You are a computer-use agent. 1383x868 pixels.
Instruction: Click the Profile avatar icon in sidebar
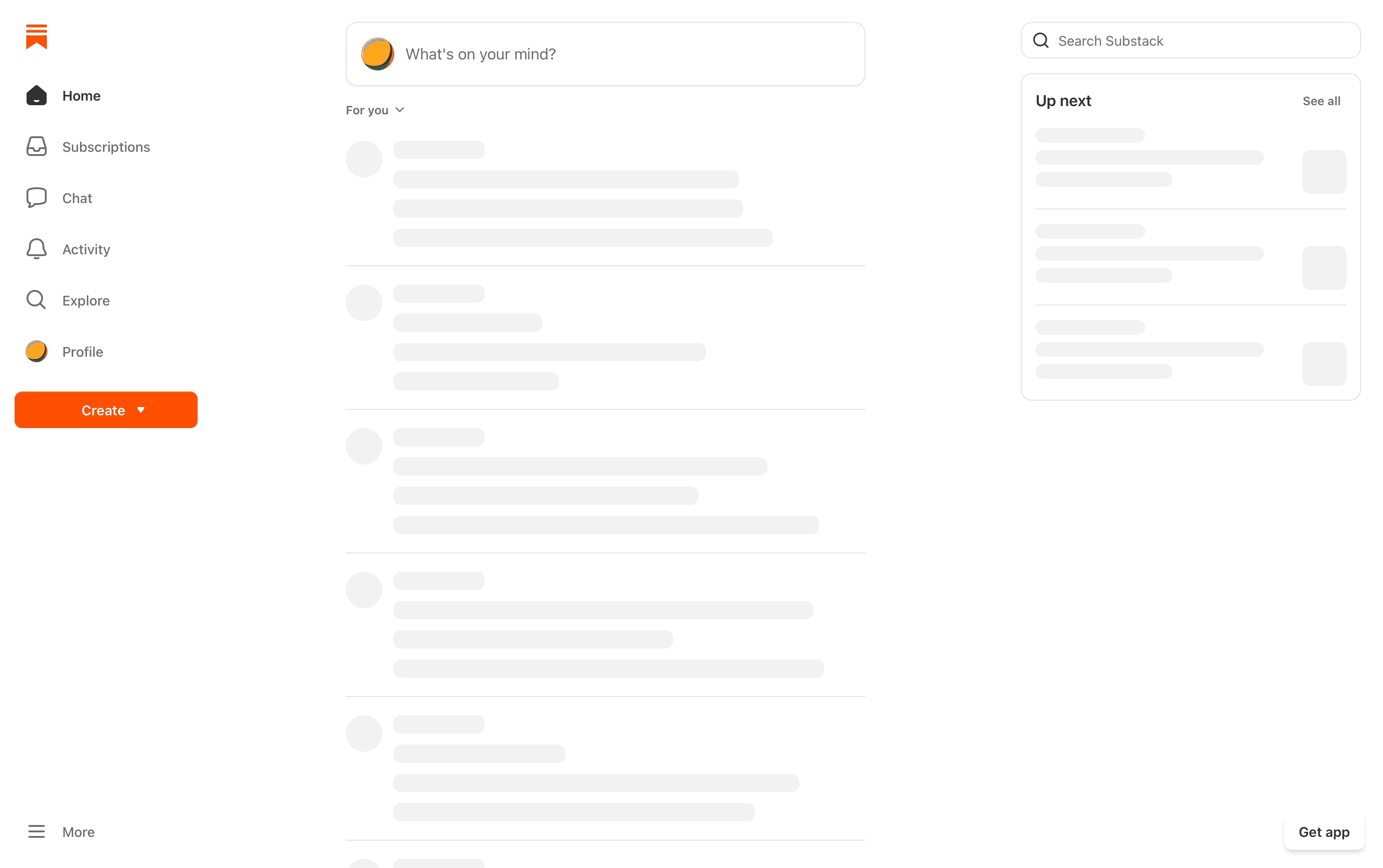[36, 351]
